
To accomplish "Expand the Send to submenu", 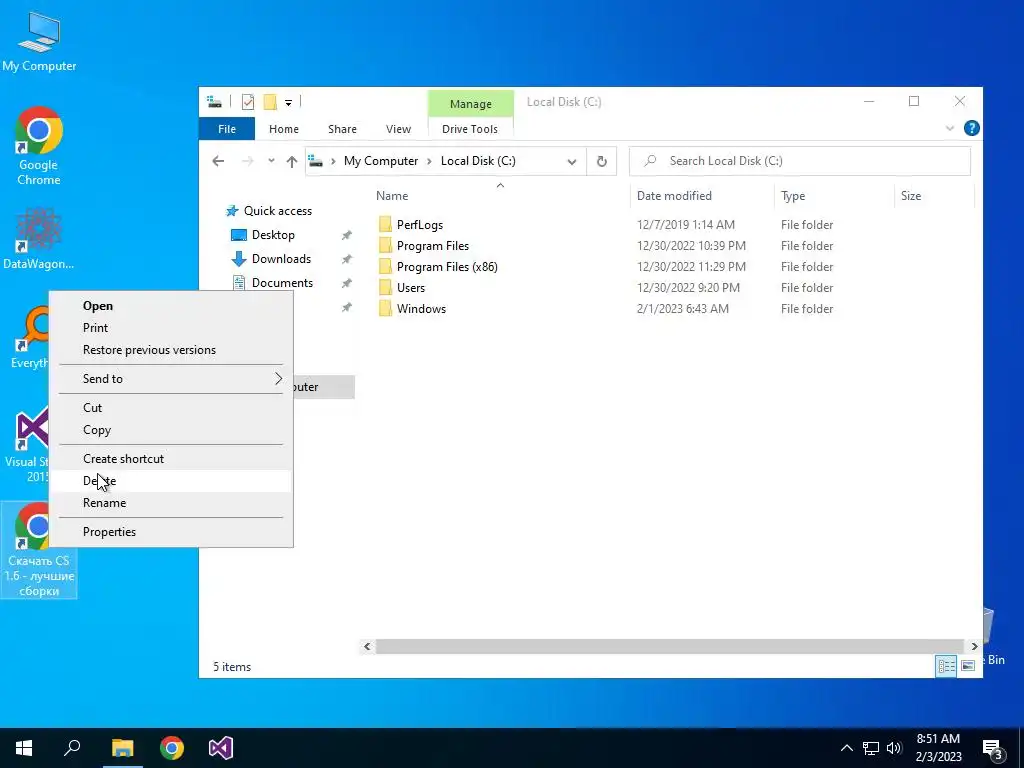I will [x=171, y=379].
